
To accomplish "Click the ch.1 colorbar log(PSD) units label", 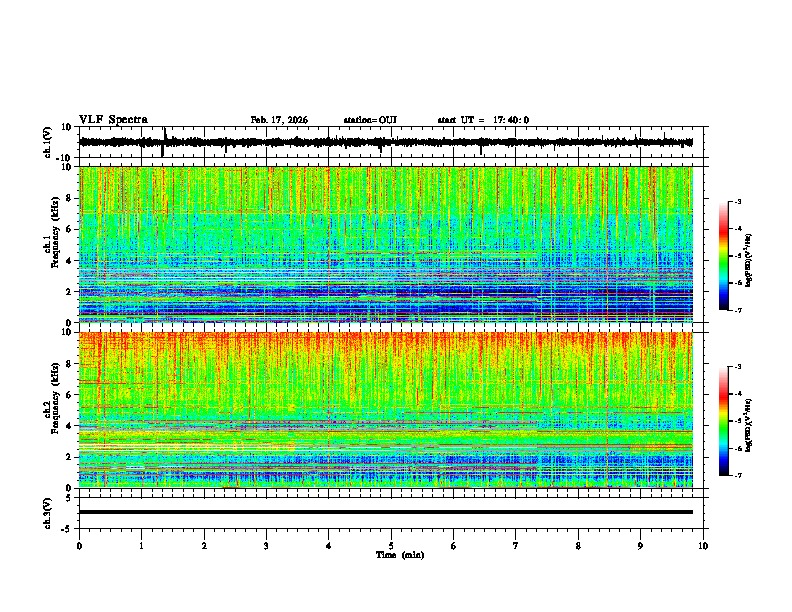I will coord(749,261).
